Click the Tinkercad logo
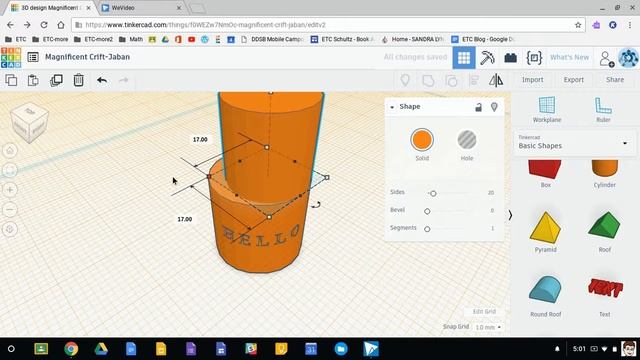This screenshot has width=640, height=360. coord(11,58)
